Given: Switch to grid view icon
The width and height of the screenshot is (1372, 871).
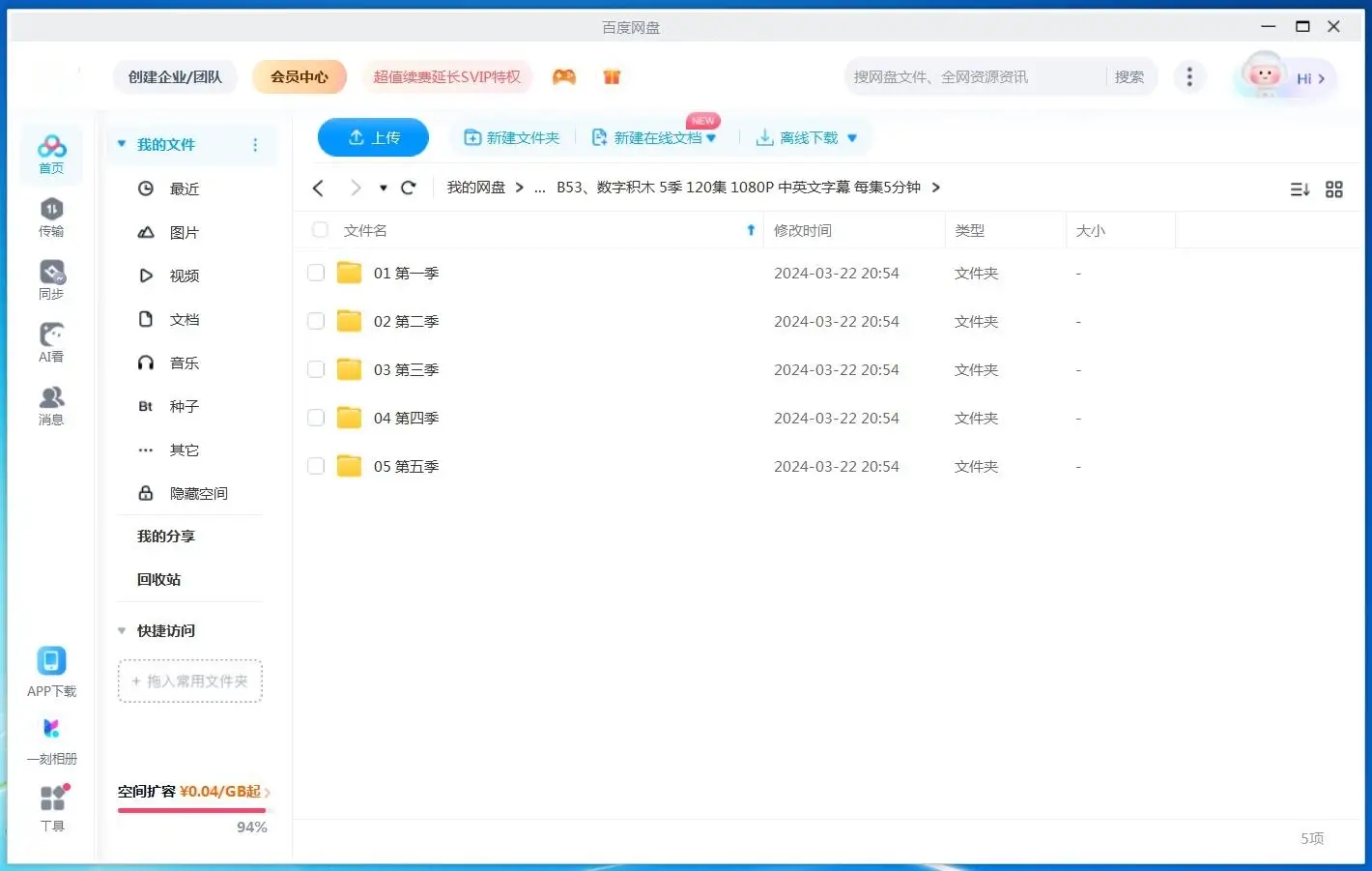Looking at the screenshot, I should coord(1333,189).
